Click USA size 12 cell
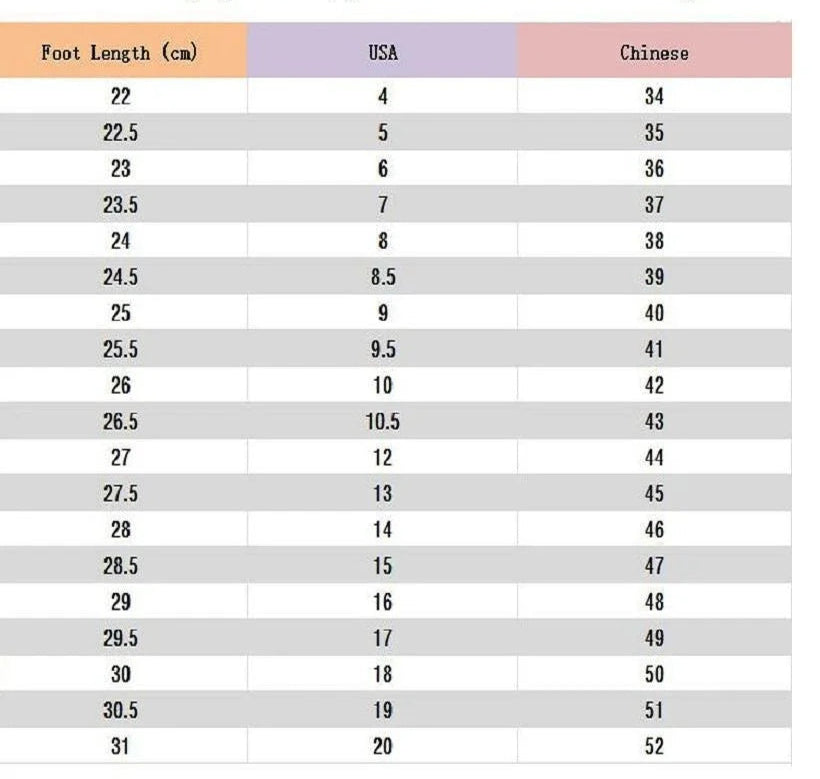 382,458
